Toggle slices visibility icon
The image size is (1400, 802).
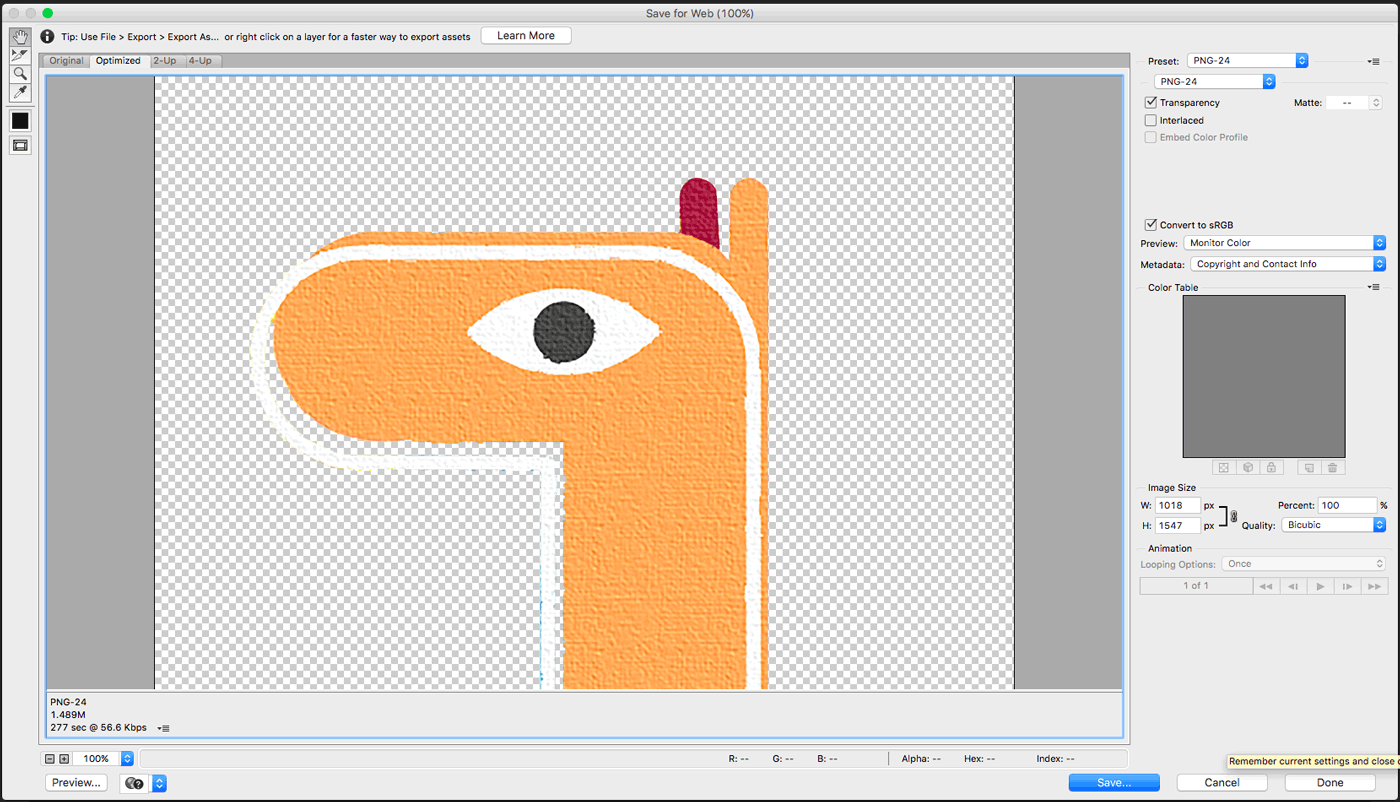pyautogui.click(x=20, y=146)
